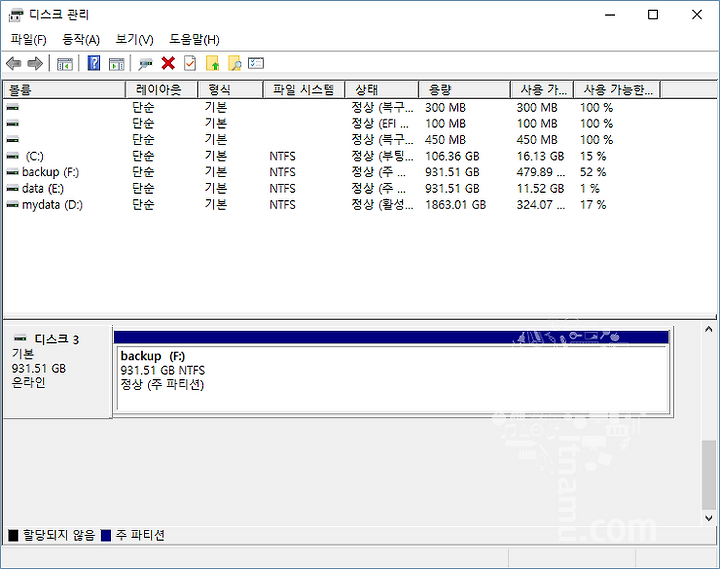Open the 보기(V) menu
This screenshot has height=569, width=720.
click(134, 40)
